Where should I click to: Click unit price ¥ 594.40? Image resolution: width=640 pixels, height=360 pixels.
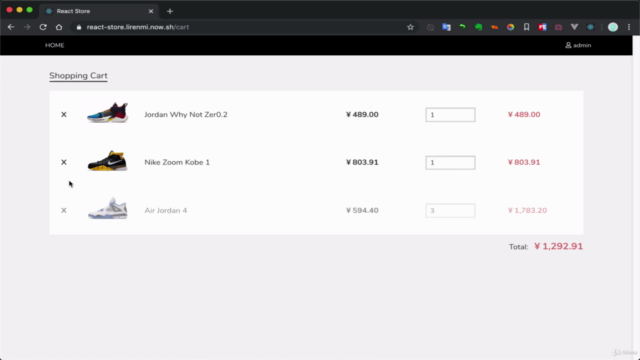(362, 211)
